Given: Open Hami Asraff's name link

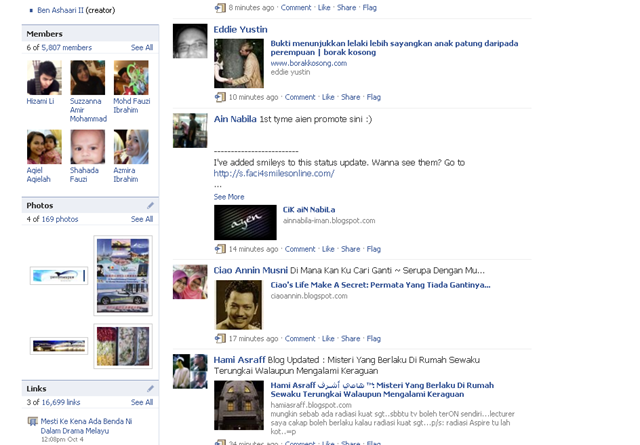Looking at the screenshot, I should tap(240, 360).
